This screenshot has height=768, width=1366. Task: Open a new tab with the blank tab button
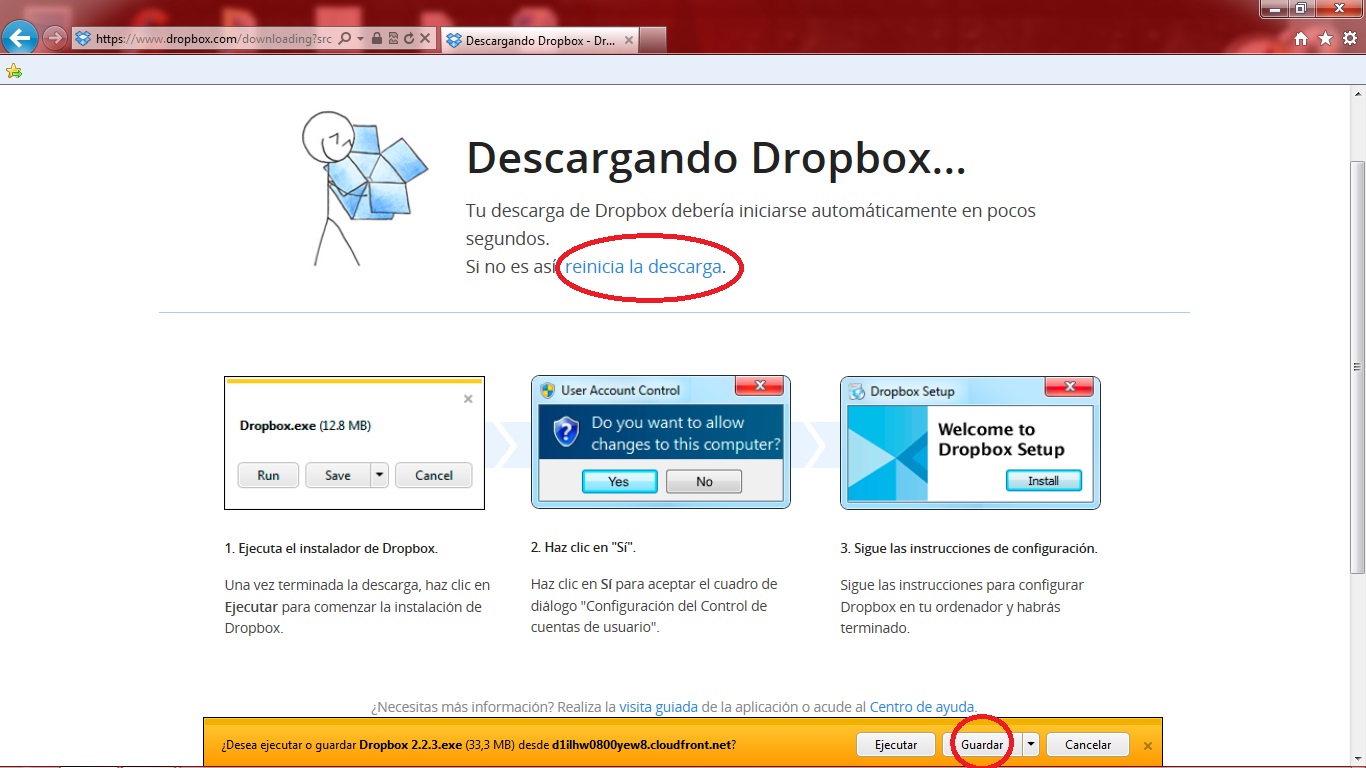pos(652,40)
